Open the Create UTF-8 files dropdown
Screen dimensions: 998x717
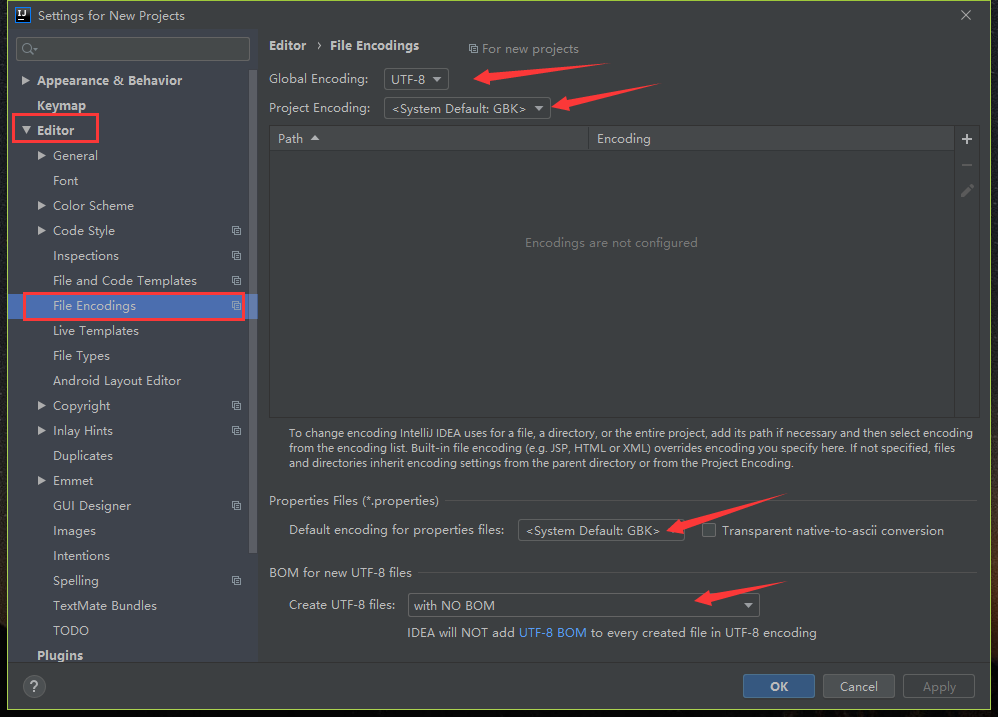pos(583,605)
